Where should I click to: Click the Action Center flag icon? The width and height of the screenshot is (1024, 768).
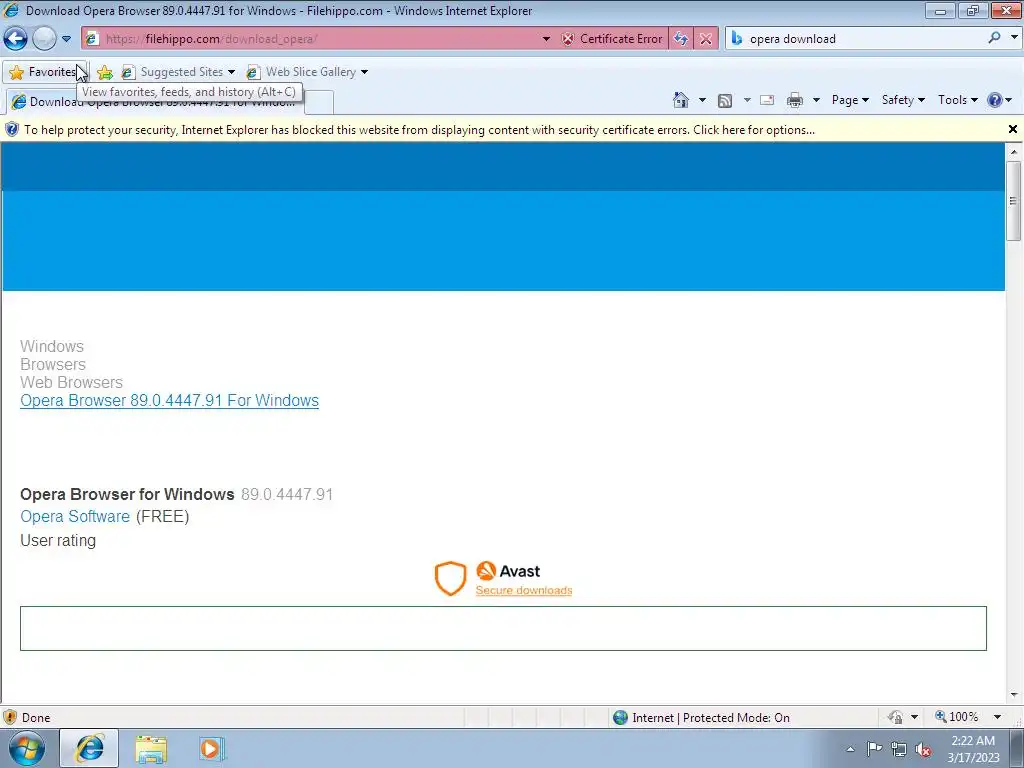tap(874, 748)
